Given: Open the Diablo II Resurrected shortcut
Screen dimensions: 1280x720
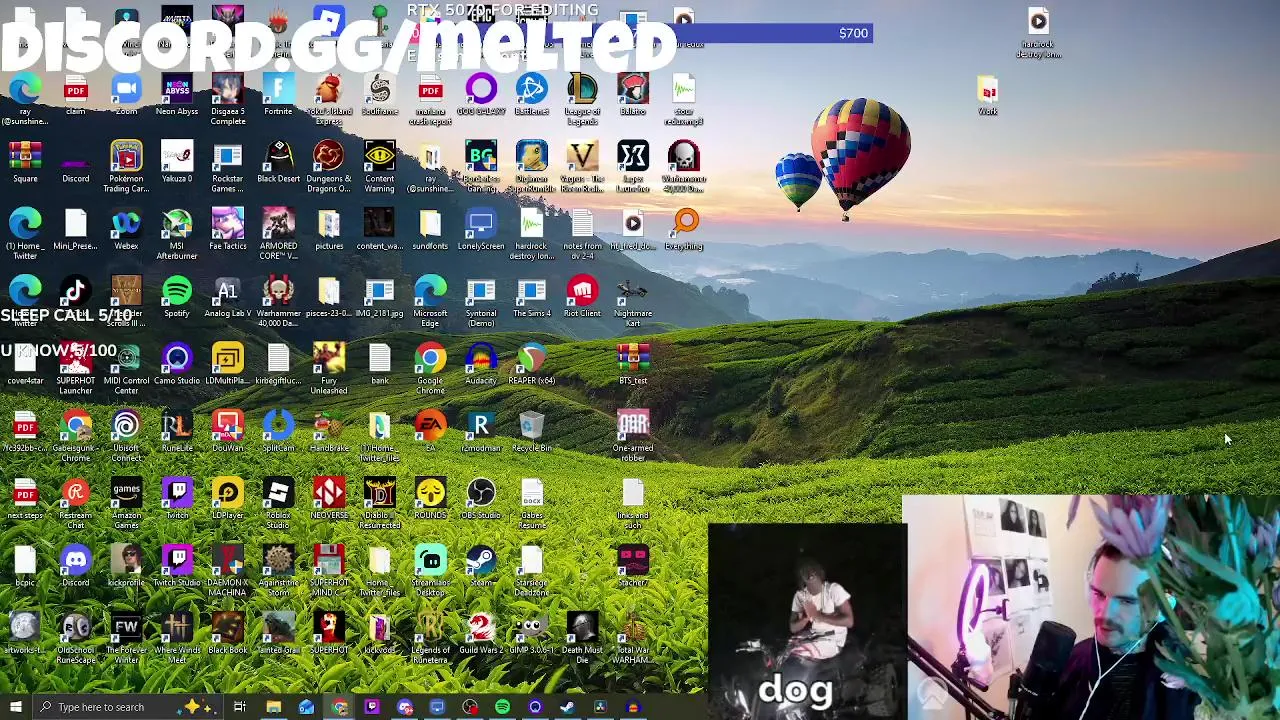Looking at the screenshot, I should [x=379, y=493].
